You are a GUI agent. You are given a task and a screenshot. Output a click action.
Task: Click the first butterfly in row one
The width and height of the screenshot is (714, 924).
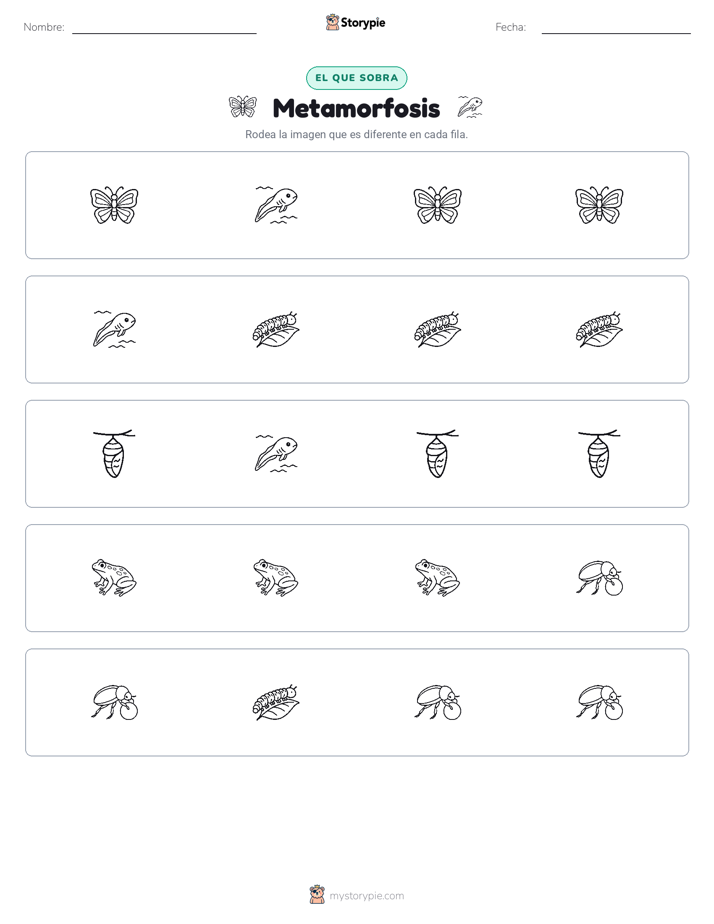pyautogui.click(x=114, y=205)
